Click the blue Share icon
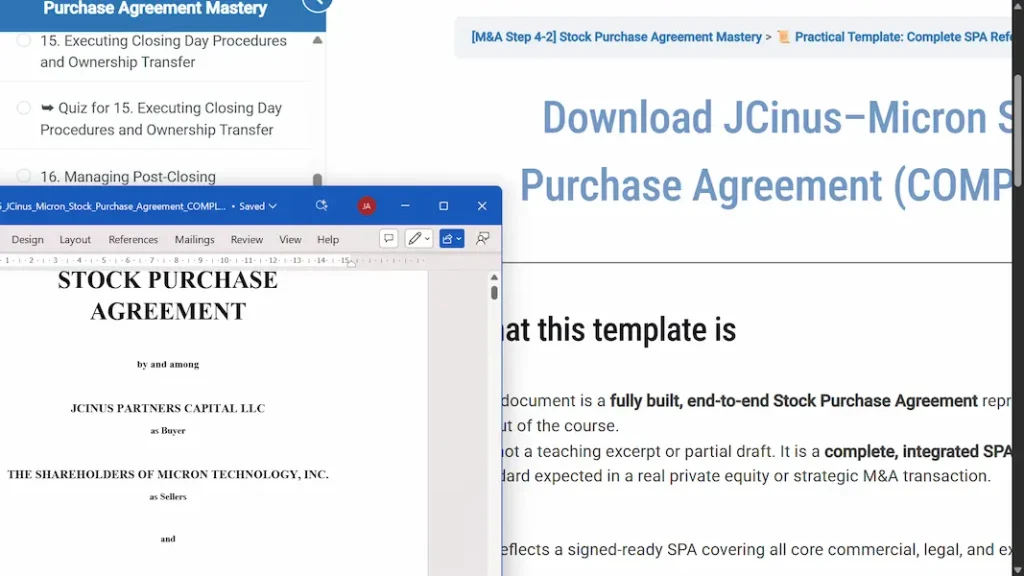Image resolution: width=1024 pixels, height=576 pixels. (x=448, y=238)
